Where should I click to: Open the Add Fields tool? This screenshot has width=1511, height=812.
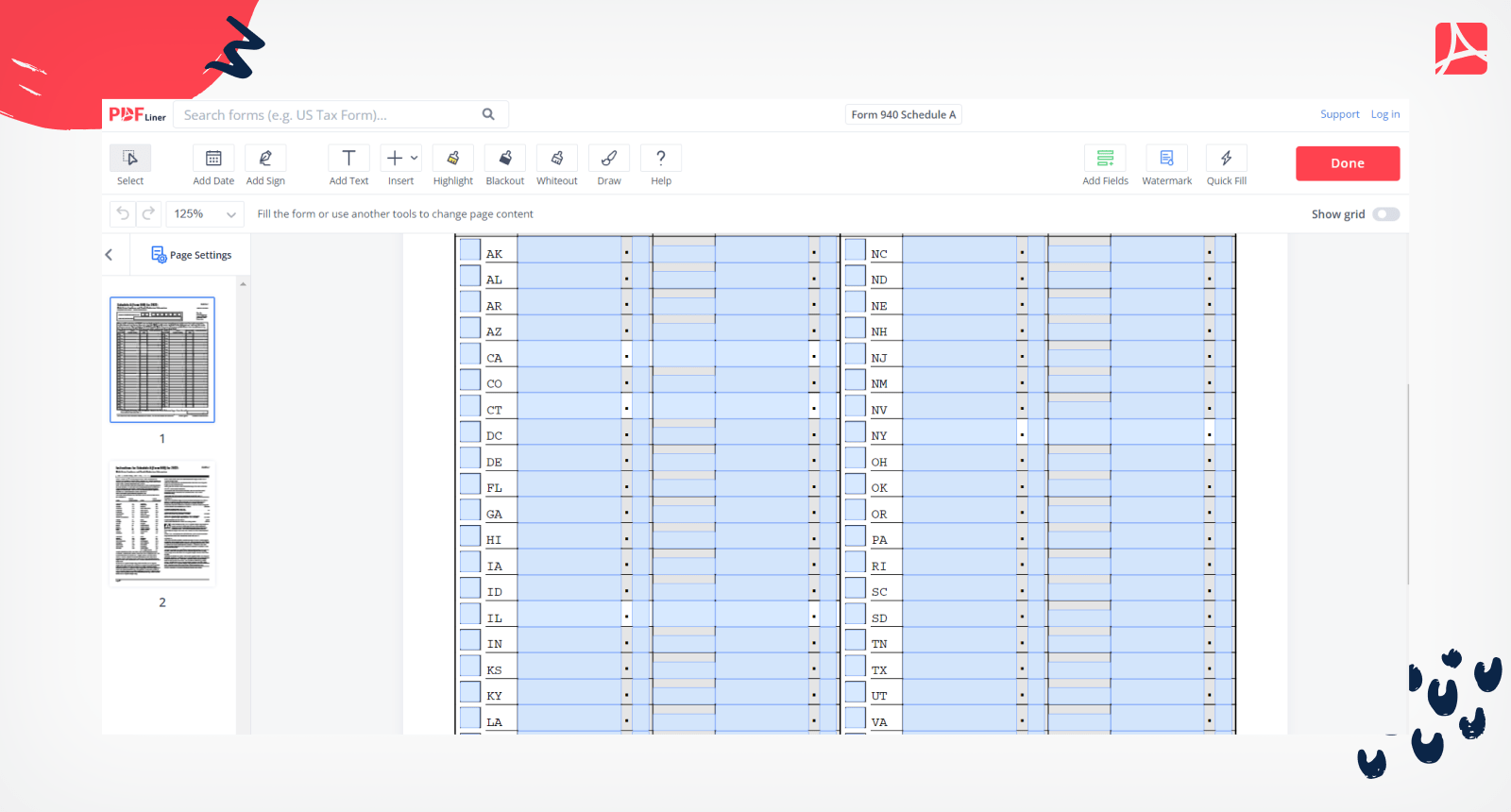[1105, 159]
